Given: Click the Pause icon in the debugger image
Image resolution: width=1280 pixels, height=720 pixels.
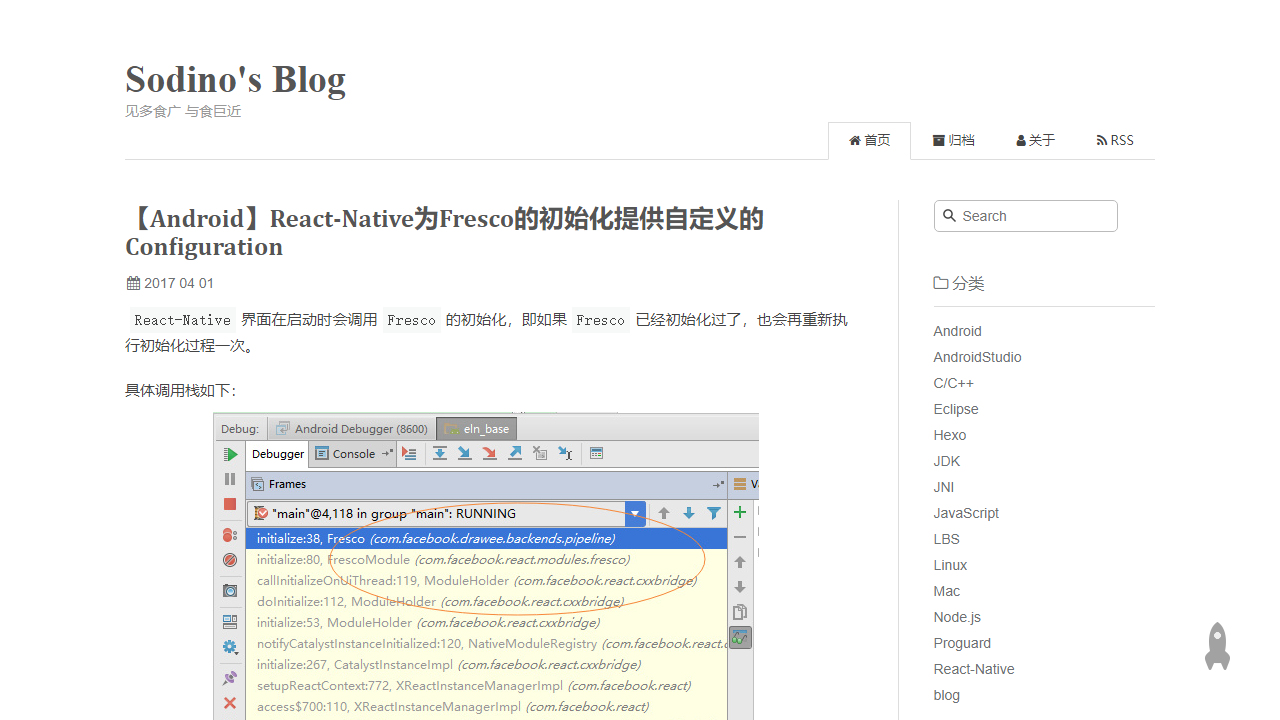Looking at the screenshot, I should click(230, 479).
